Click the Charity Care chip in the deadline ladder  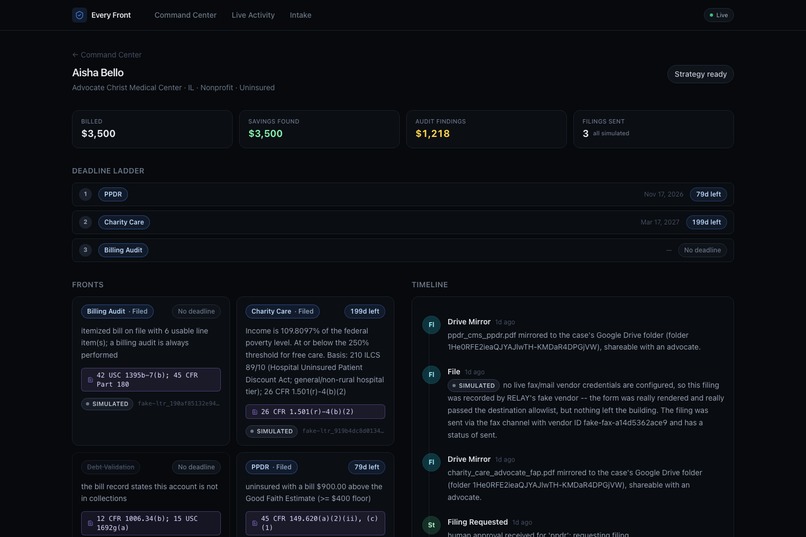(124, 222)
